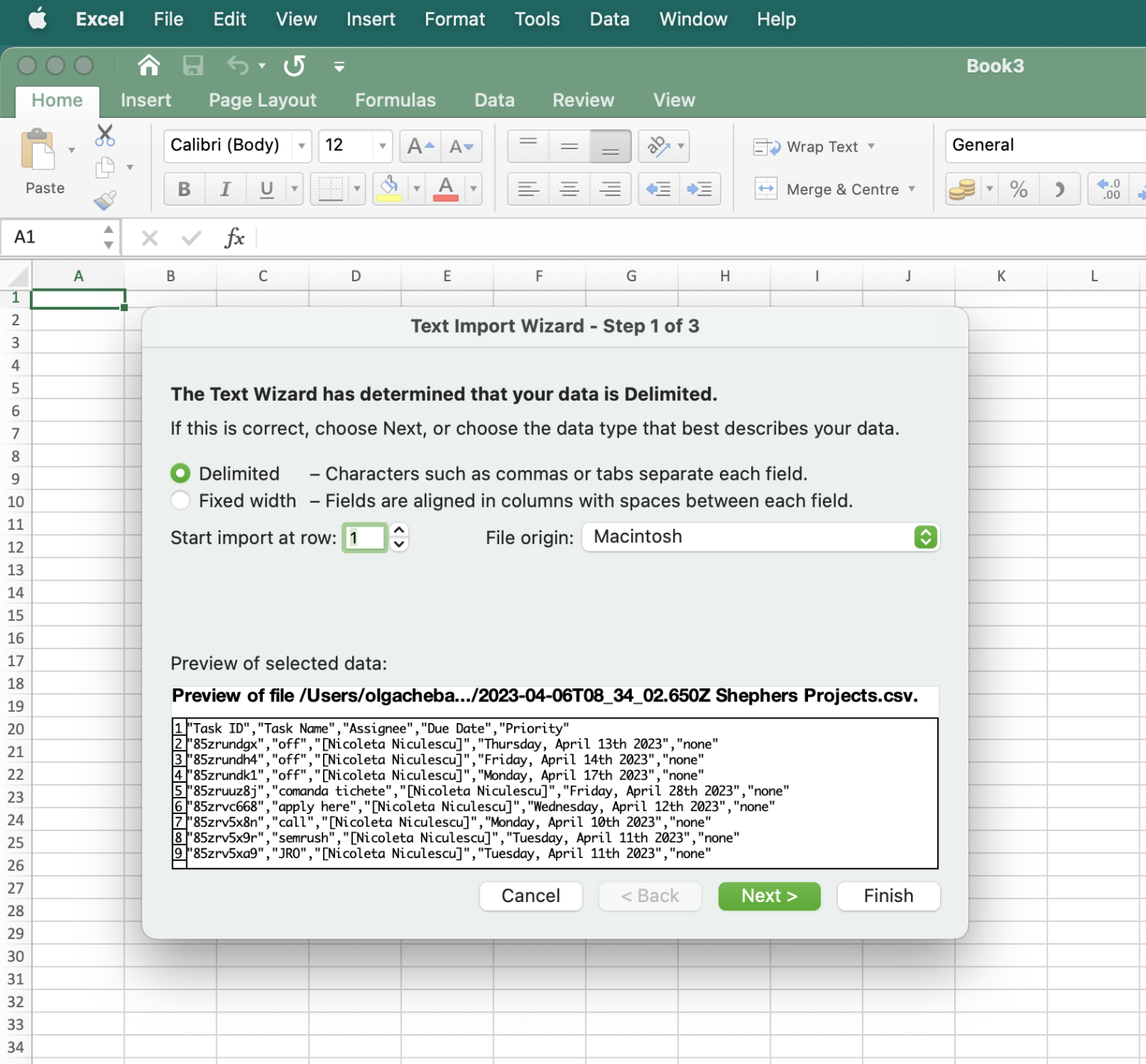Click the Italic formatting icon

pyautogui.click(x=225, y=189)
